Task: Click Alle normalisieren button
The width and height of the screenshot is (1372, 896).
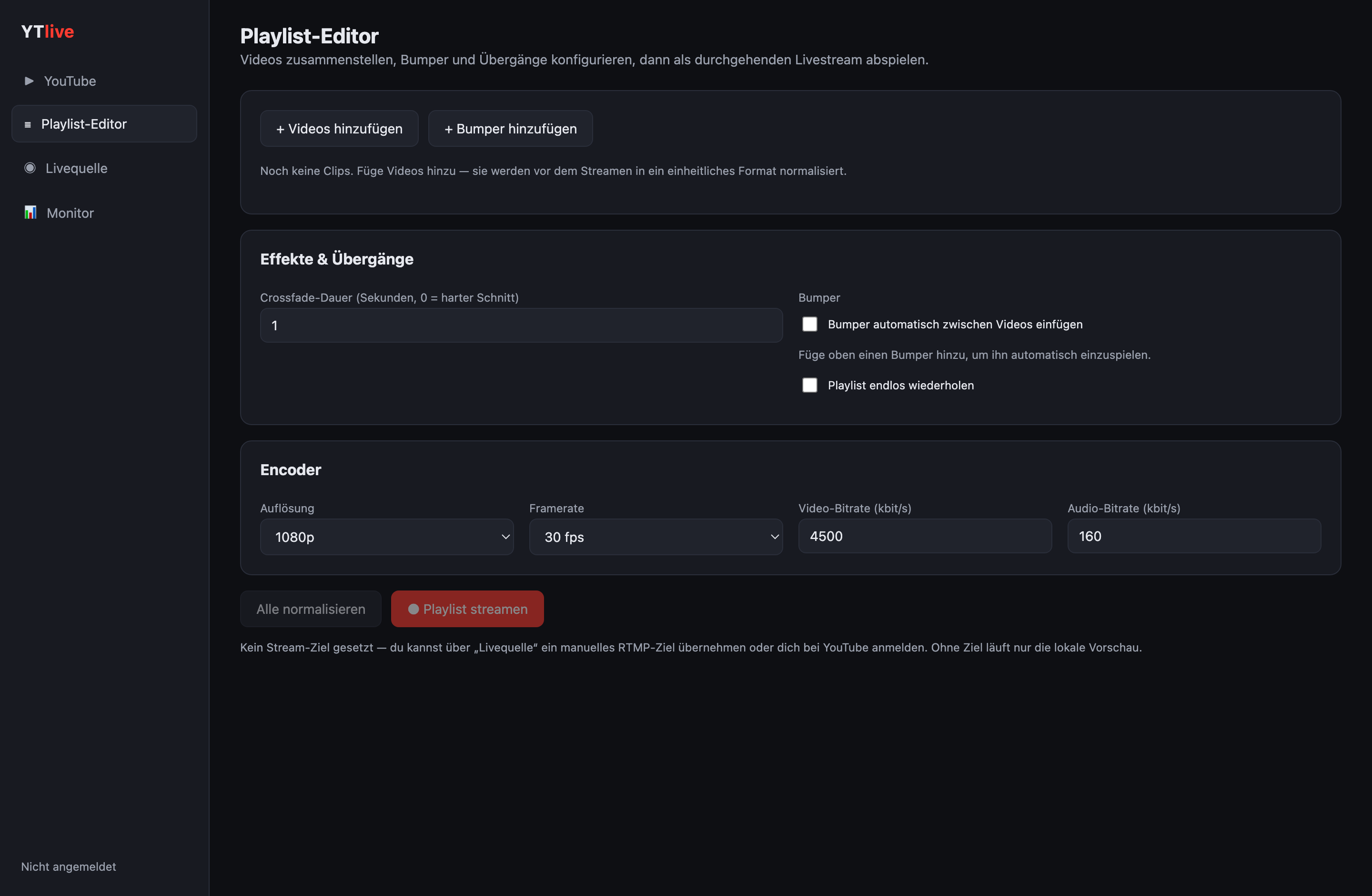Action: point(311,609)
